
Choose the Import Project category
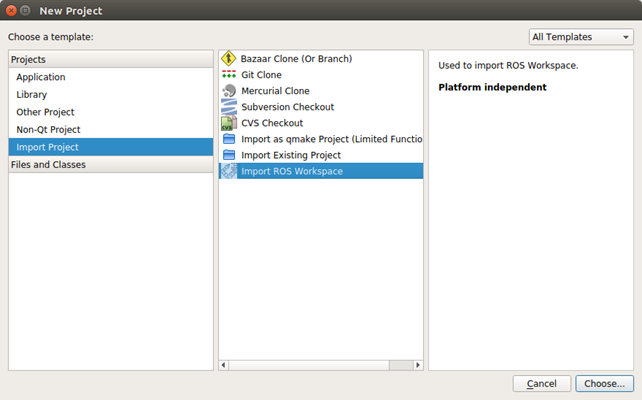pyautogui.click(x=111, y=147)
